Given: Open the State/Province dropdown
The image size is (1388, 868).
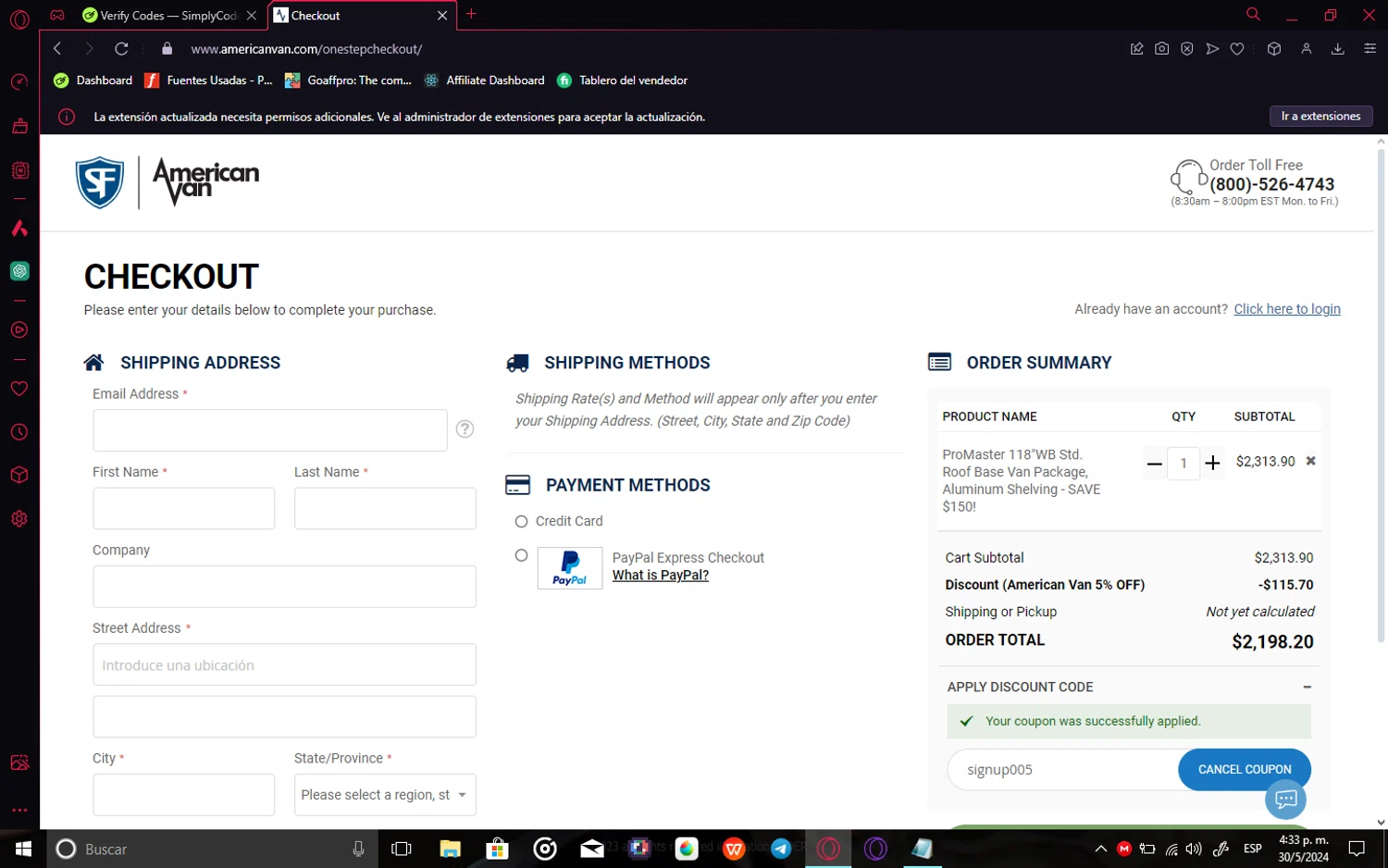Looking at the screenshot, I should coord(385,795).
